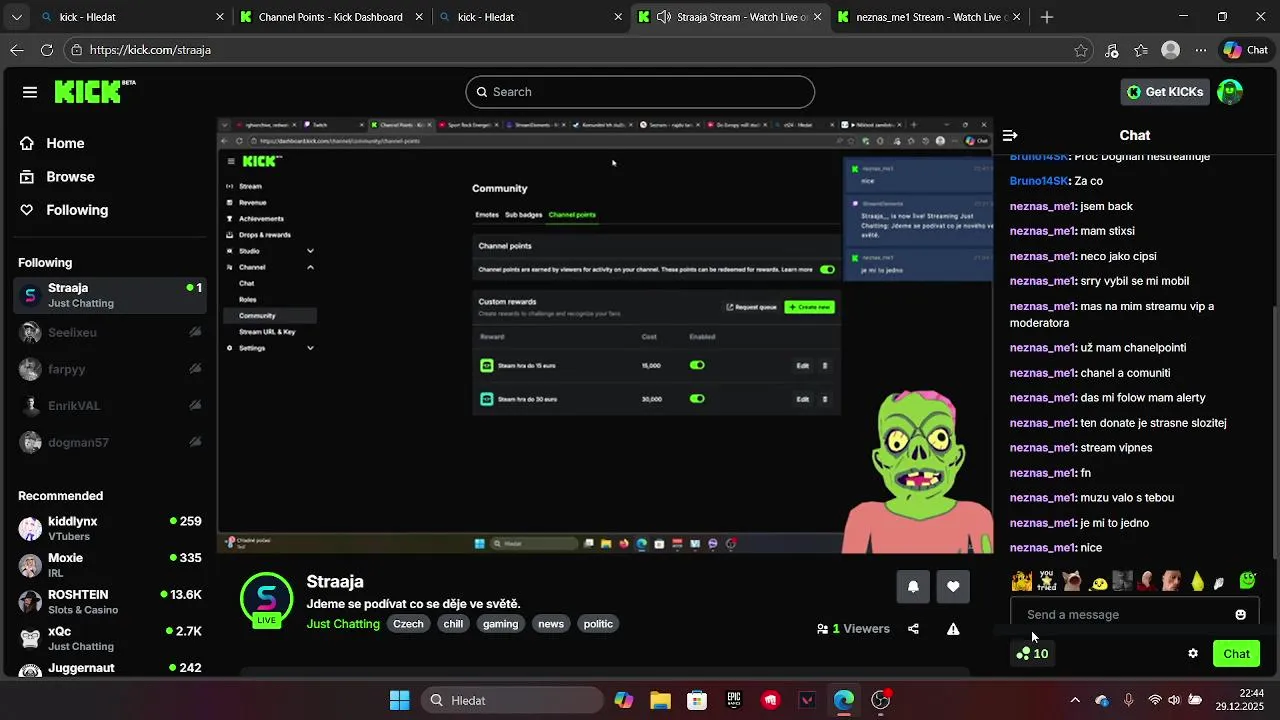Enable notifications with the bell button
The image size is (1280, 720).
[x=913, y=587]
